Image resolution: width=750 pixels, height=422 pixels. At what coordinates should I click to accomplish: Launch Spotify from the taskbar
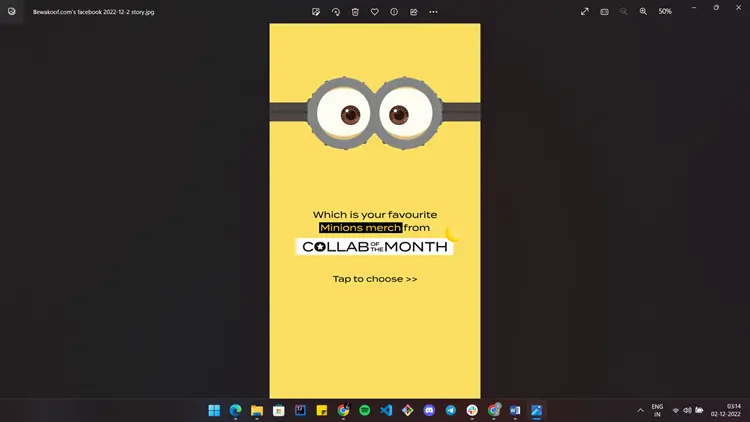pos(365,410)
